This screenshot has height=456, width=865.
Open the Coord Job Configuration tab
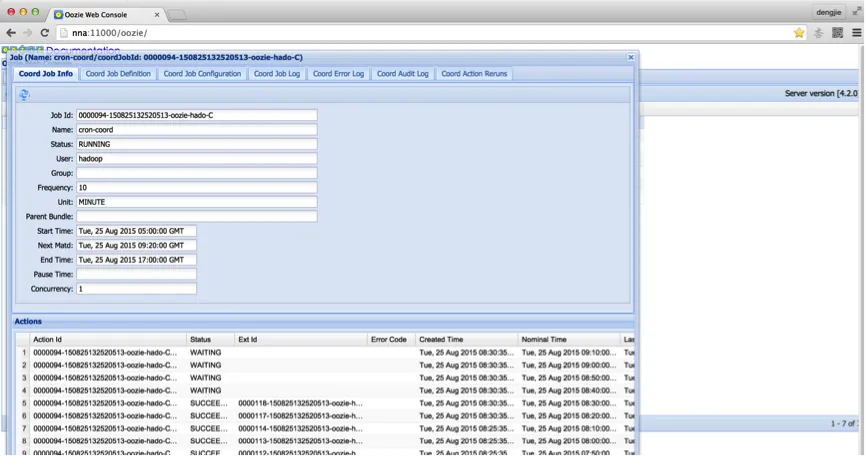point(202,74)
